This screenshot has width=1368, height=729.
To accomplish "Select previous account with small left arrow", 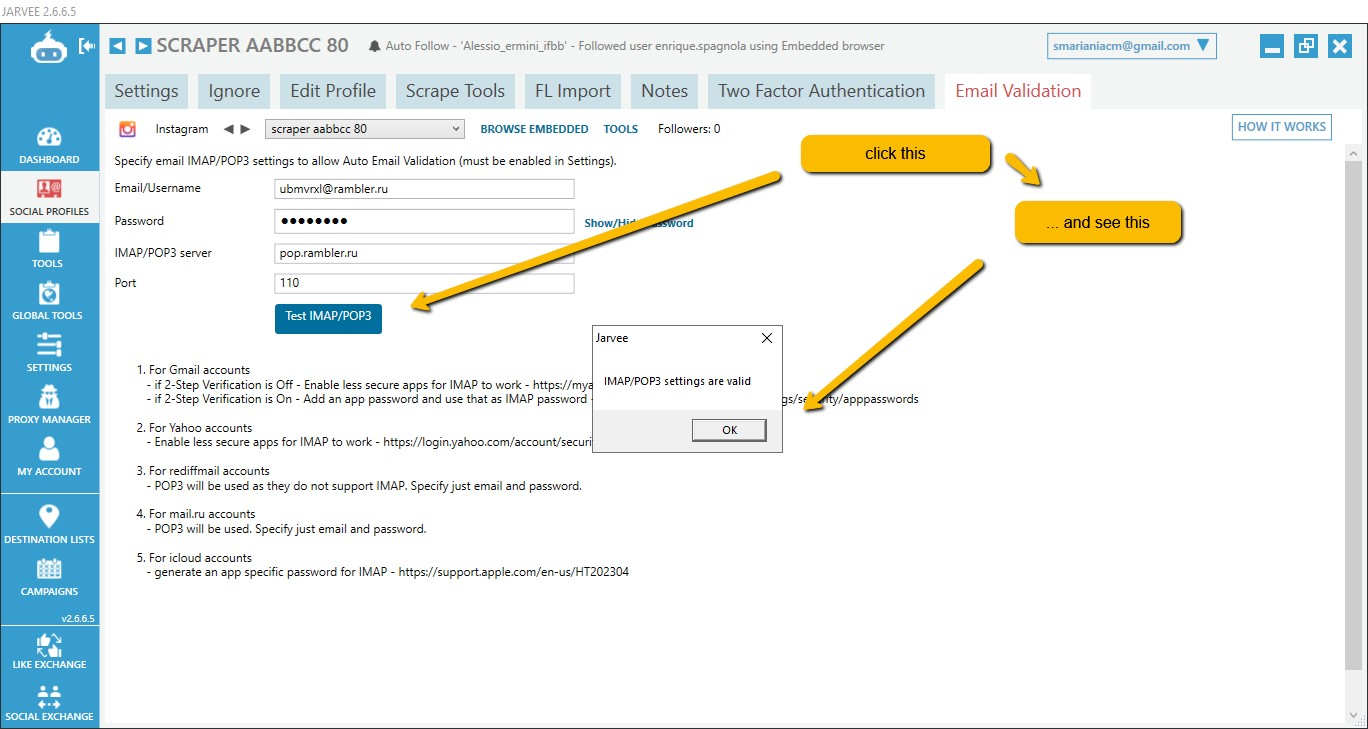I will [x=228, y=129].
